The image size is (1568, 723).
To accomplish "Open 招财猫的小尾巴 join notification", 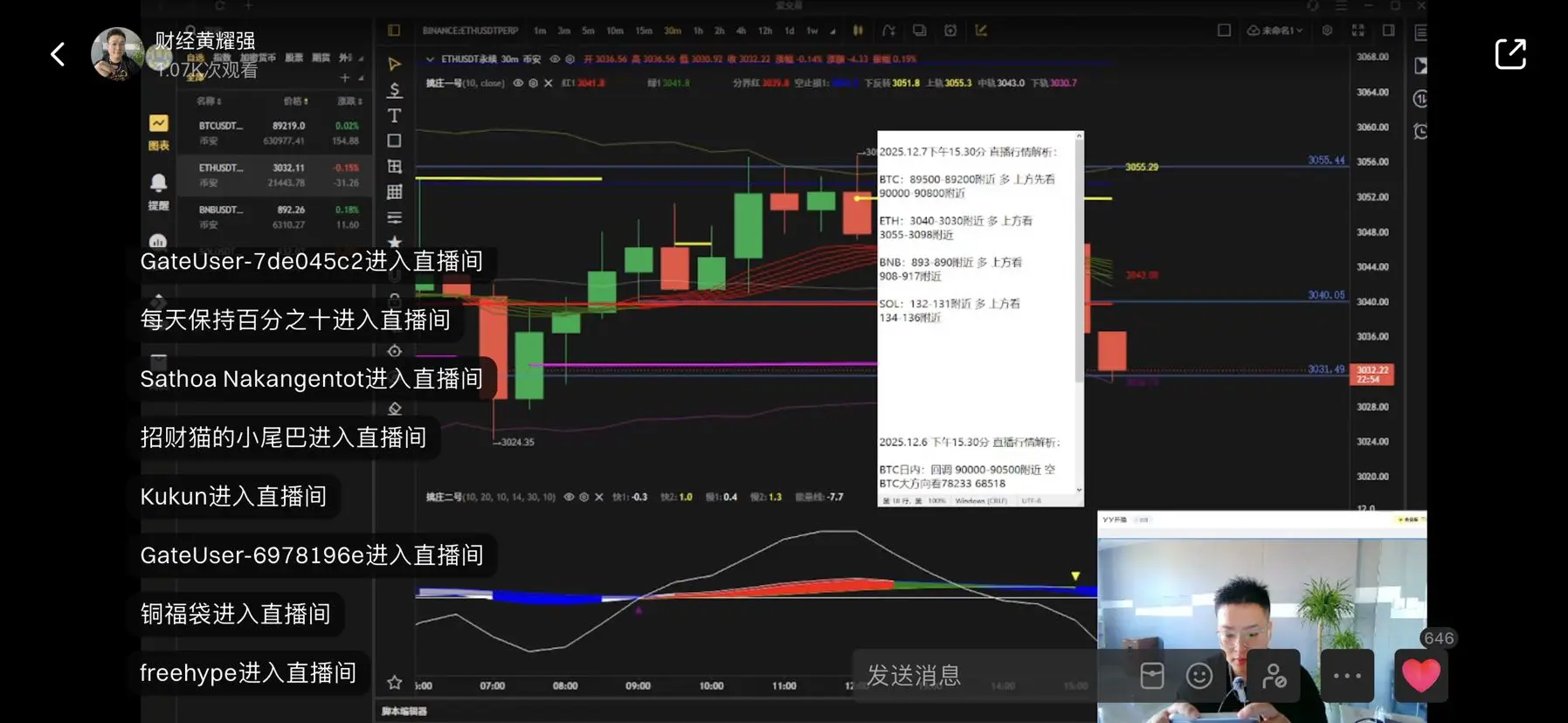I will pos(283,437).
